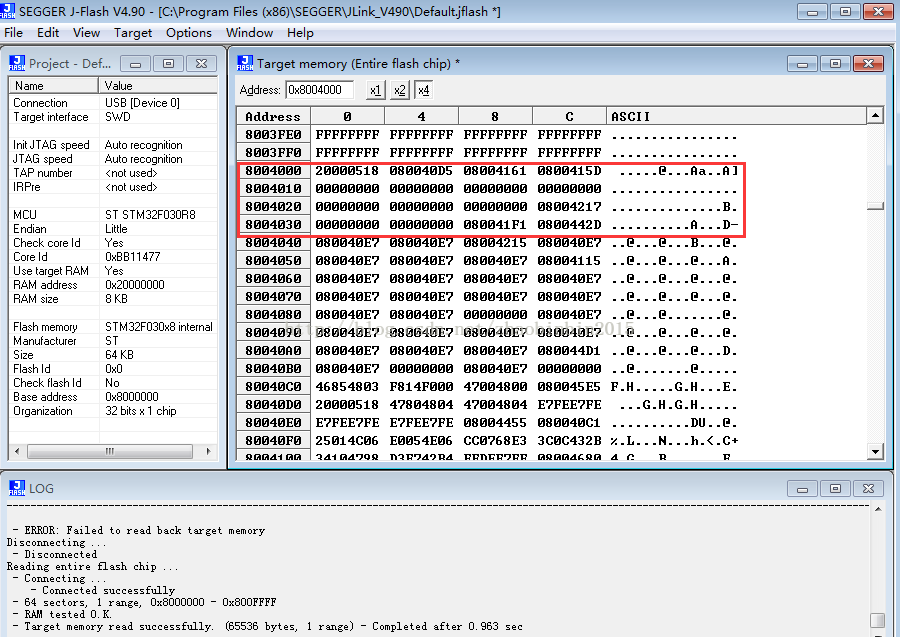
Task: Click LOG panel scrollbar thumb
Action: pyautogui.click(x=878, y=621)
